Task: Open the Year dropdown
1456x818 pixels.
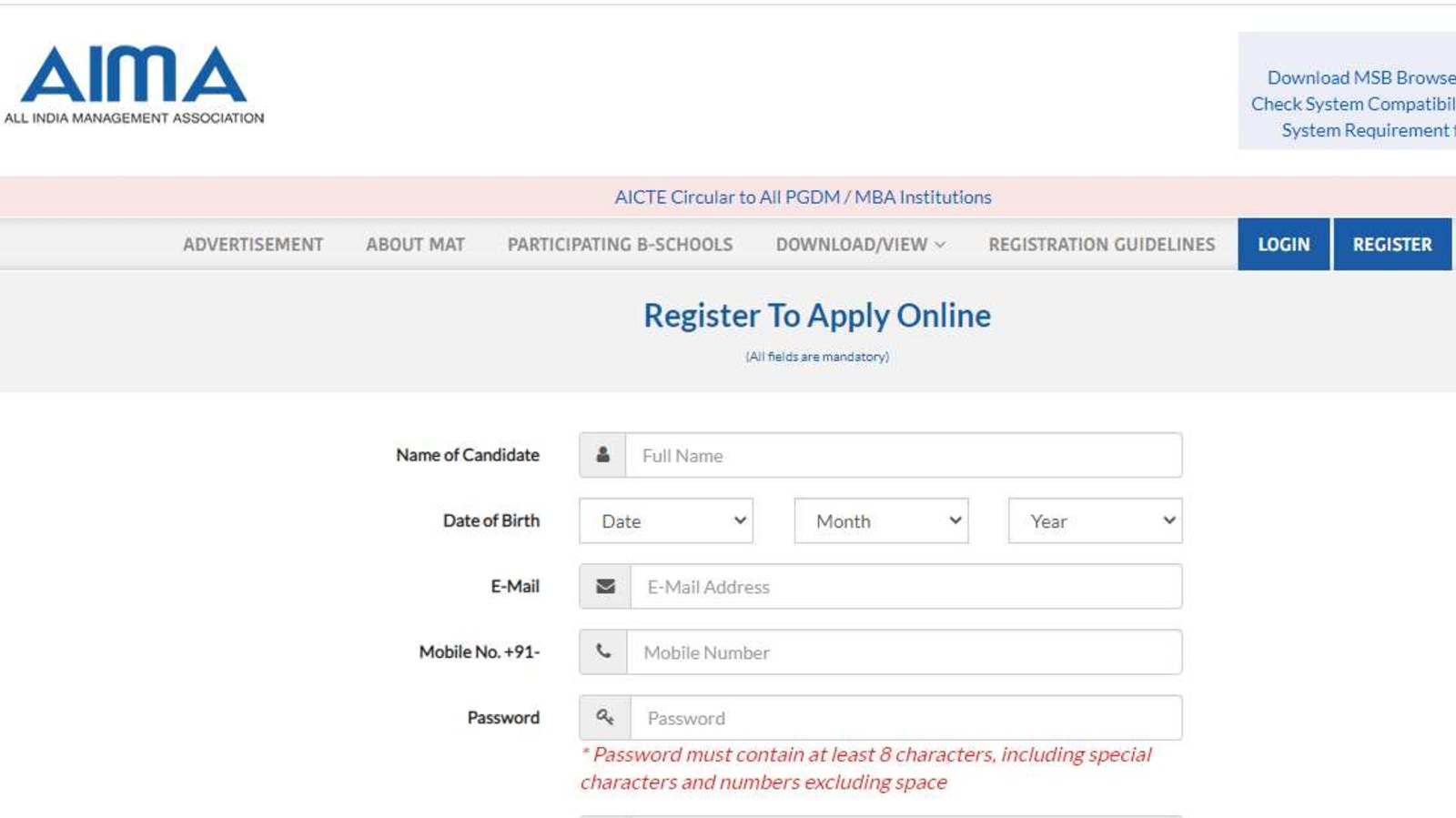Action: (x=1095, y=520)
